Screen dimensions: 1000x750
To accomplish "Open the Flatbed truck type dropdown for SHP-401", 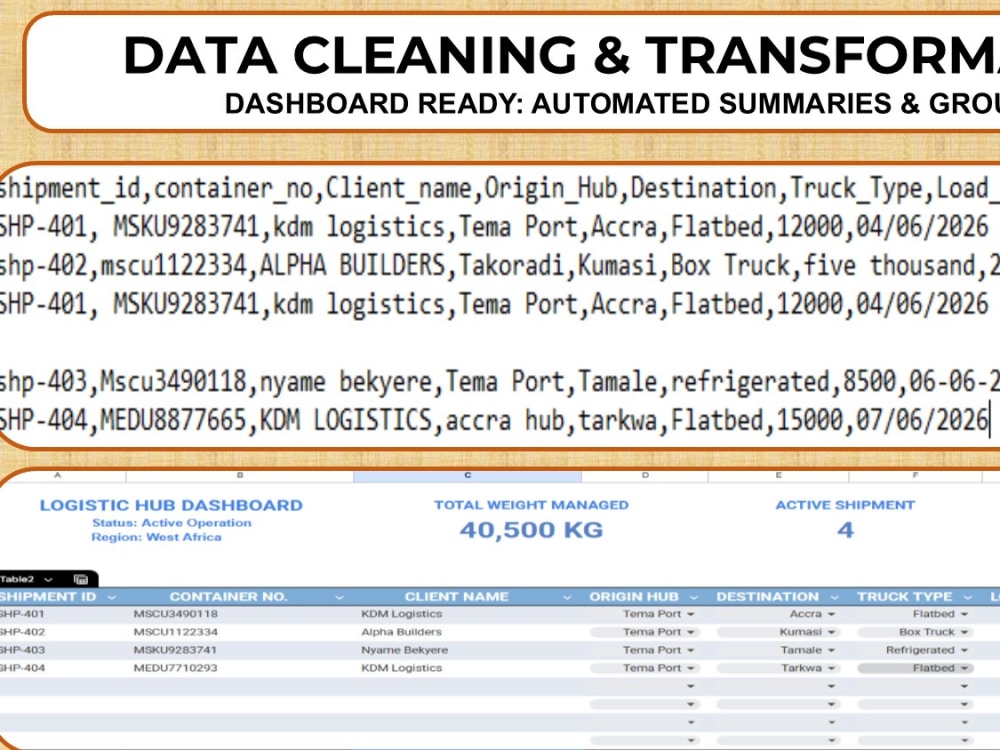I will [964, 614].
